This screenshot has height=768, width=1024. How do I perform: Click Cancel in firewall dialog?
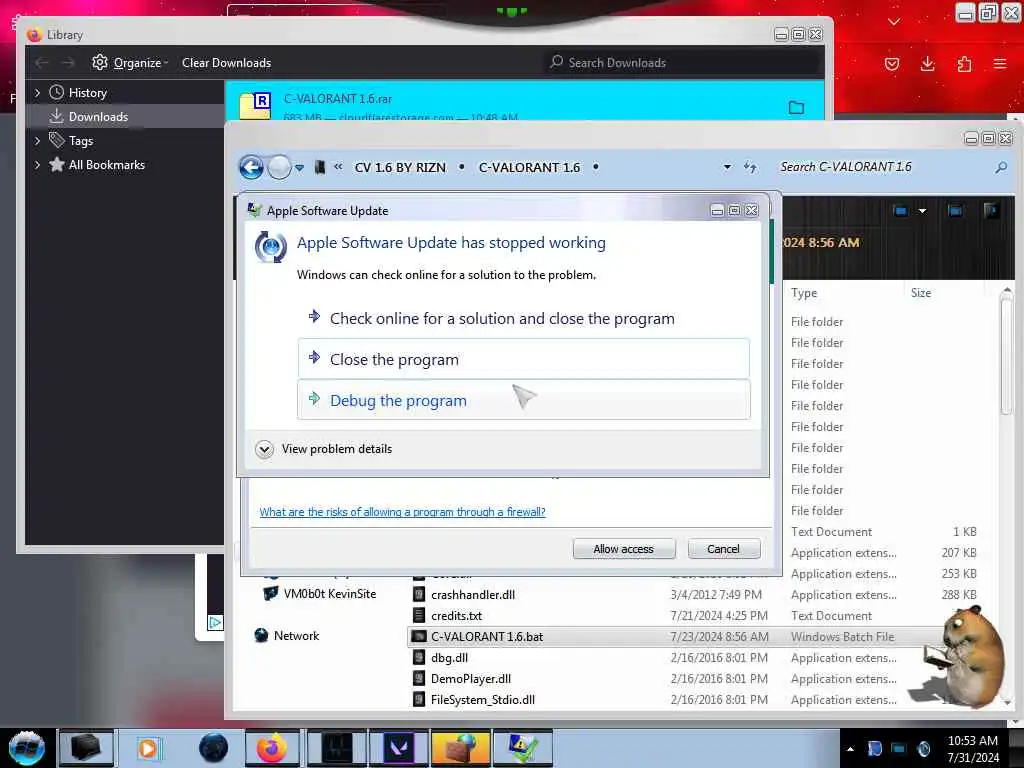coord(724,549)
